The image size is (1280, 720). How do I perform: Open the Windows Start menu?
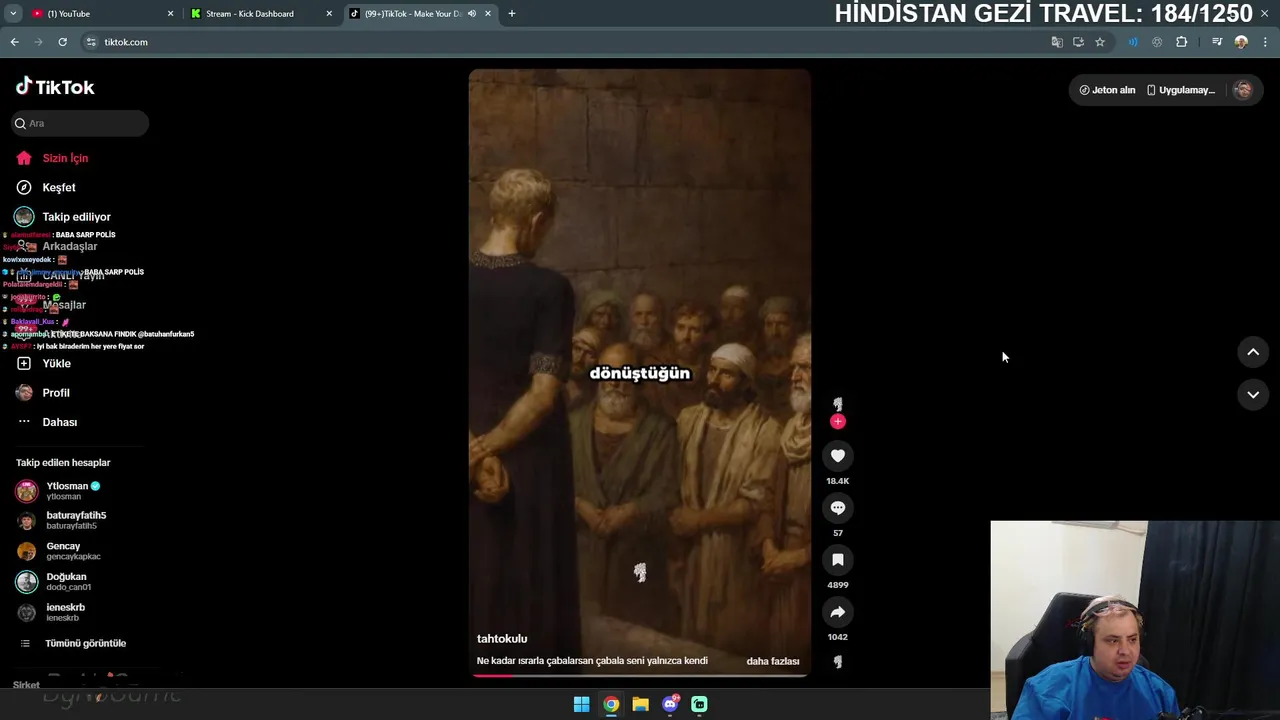click(581, 704)
